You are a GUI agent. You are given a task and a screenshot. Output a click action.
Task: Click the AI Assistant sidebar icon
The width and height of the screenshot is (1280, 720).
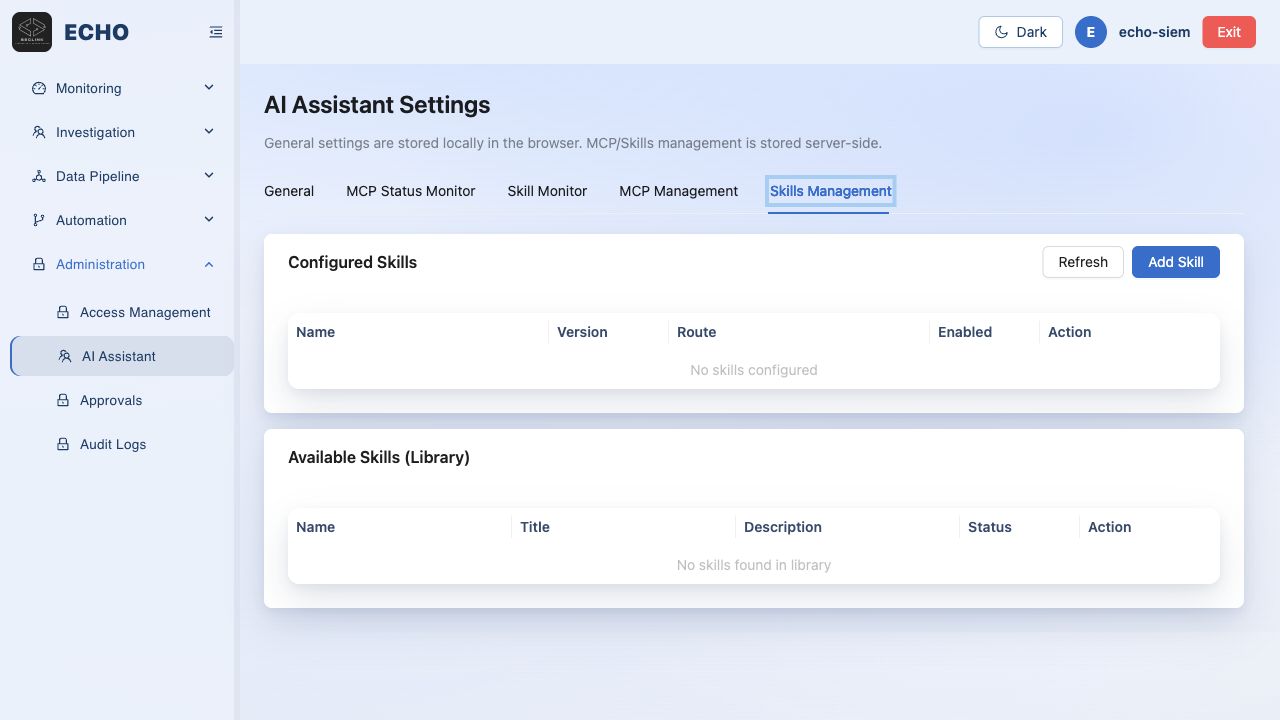(x=65, y=356)
